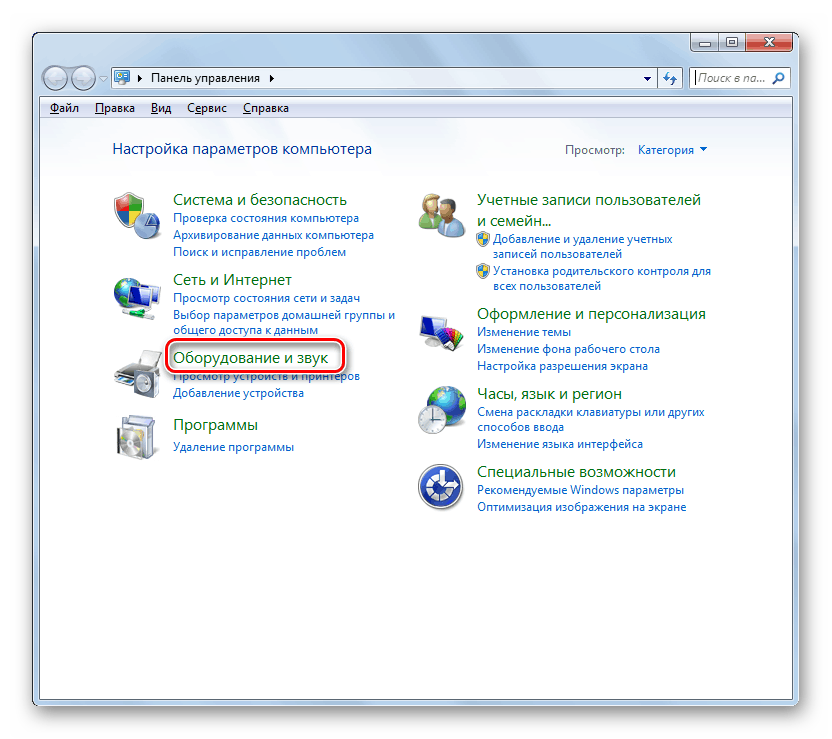Open the Категория view-by dropdown
Screen dimensions: 832x739
tap(672, 150)
